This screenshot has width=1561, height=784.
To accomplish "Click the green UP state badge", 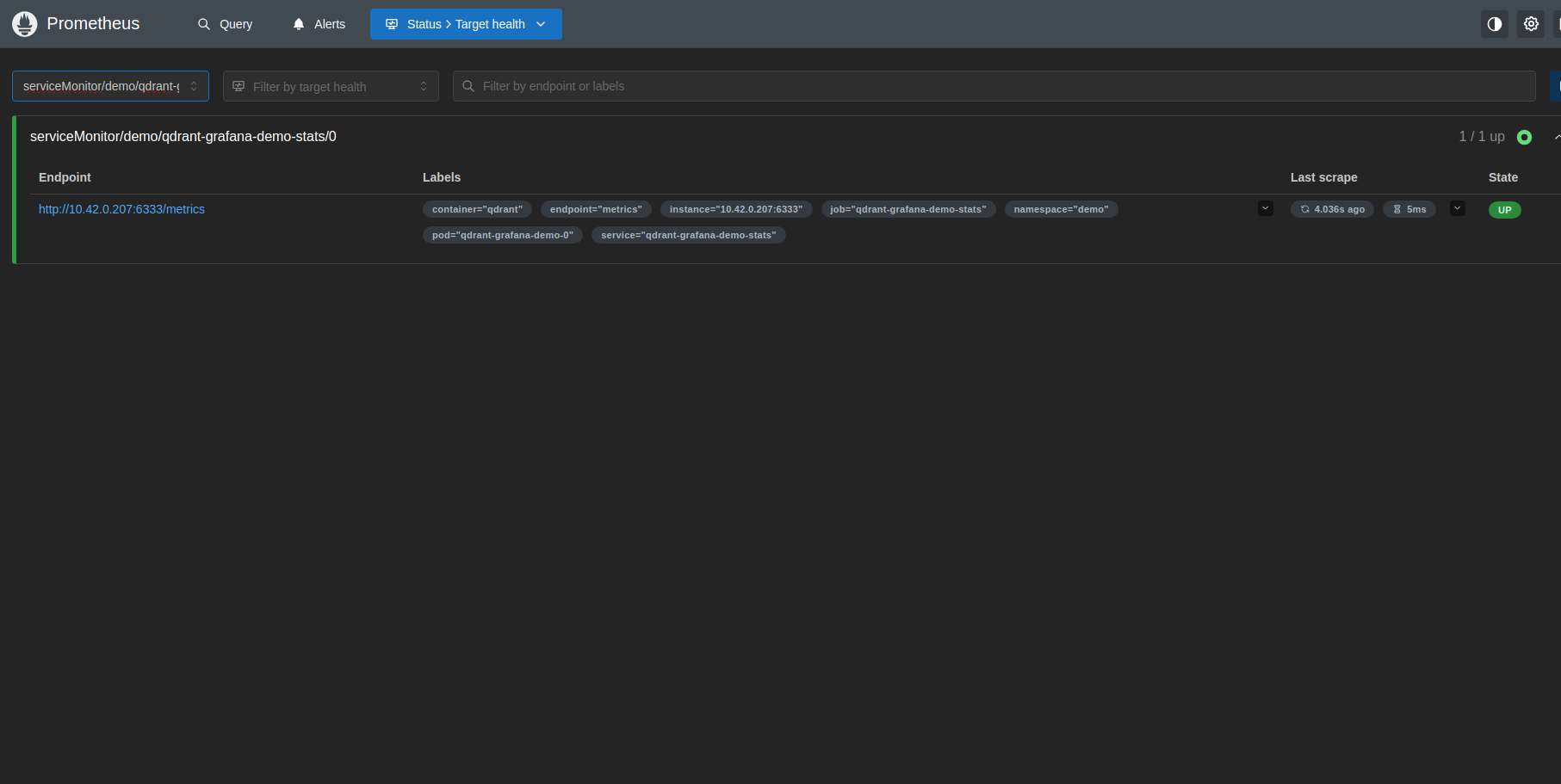I will 1505,210.
